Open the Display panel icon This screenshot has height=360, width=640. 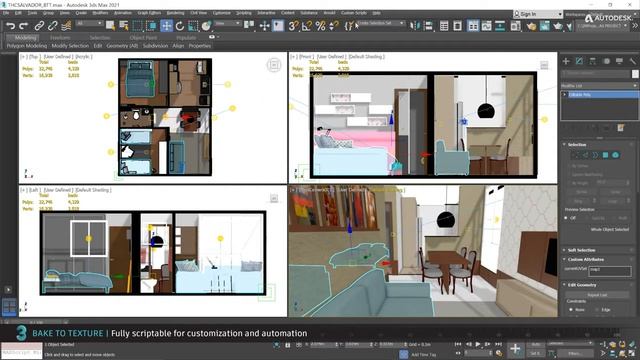pos(619,61)
